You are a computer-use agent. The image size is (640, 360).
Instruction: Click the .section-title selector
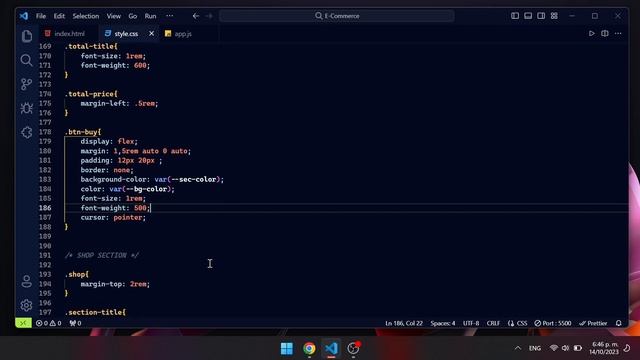(x=95, y=312)
